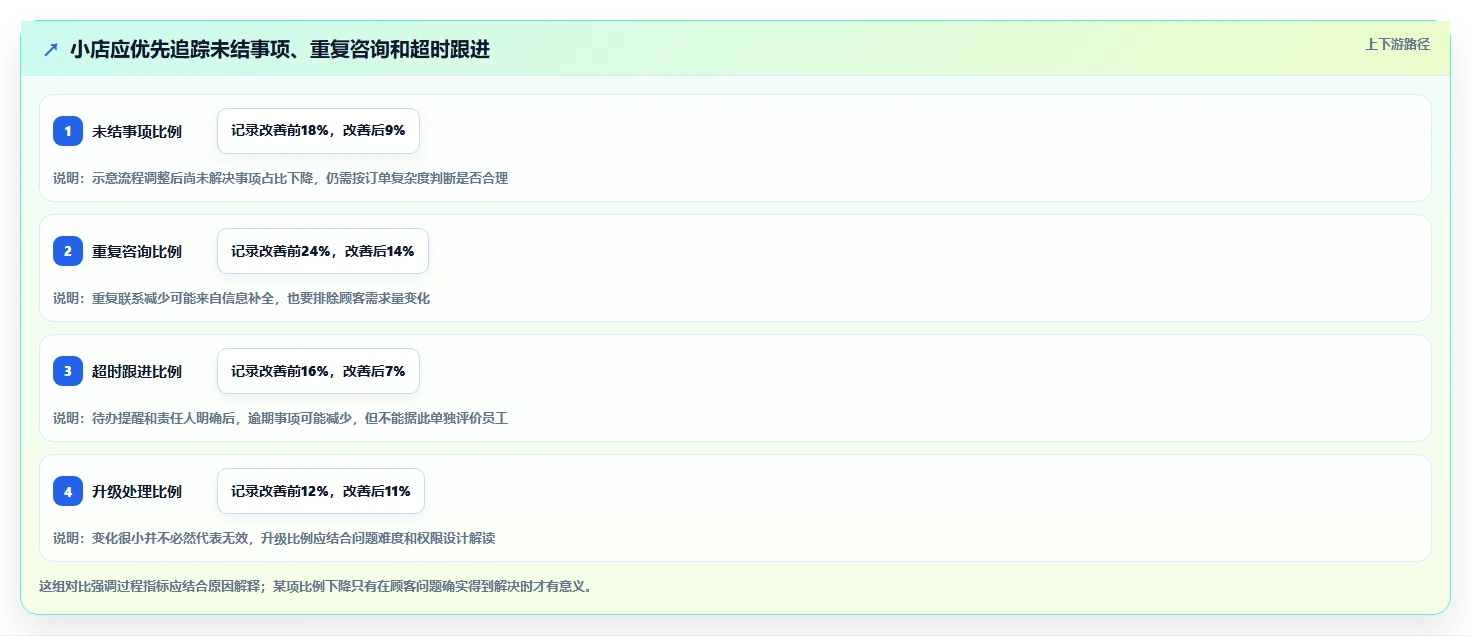The width and height of the screenshot is (1471, 636).
Task: Click the 记录改善前18%，改善后9% value chip
Action: (318, 131)
